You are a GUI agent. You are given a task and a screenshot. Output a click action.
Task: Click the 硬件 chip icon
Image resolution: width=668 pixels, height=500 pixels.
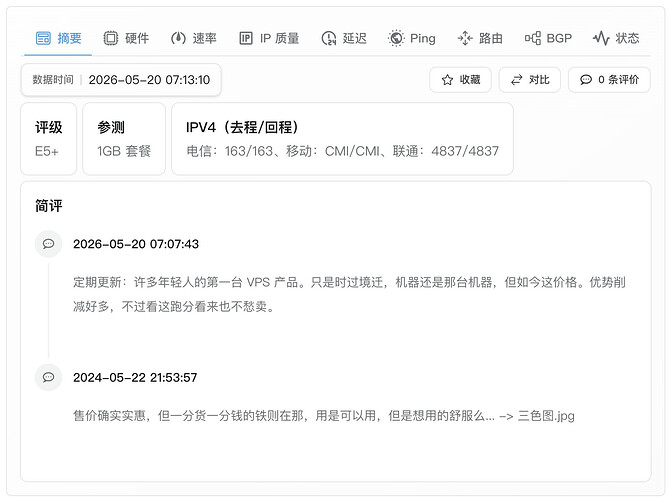coord(111,38)
